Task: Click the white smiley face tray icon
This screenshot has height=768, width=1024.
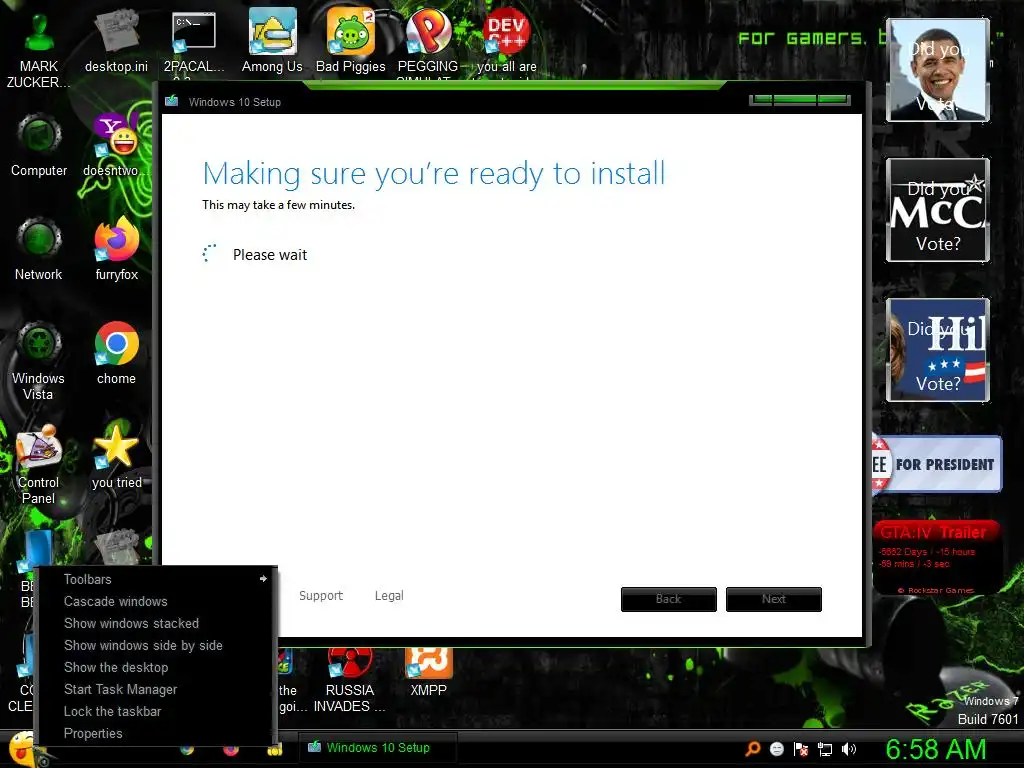Action: 776,749
